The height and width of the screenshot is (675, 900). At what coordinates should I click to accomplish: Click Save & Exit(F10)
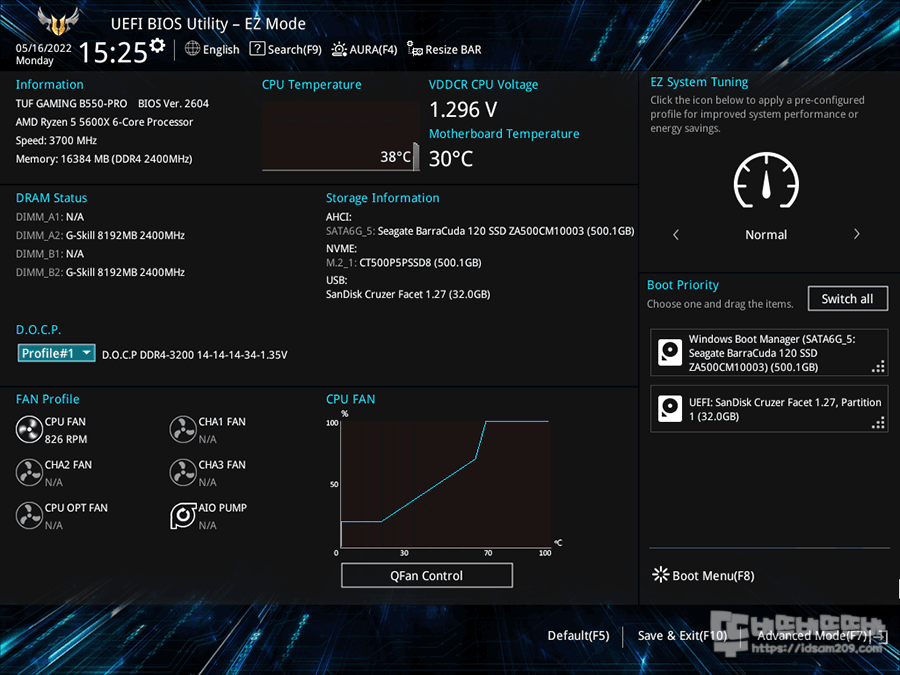pos(682,635)
